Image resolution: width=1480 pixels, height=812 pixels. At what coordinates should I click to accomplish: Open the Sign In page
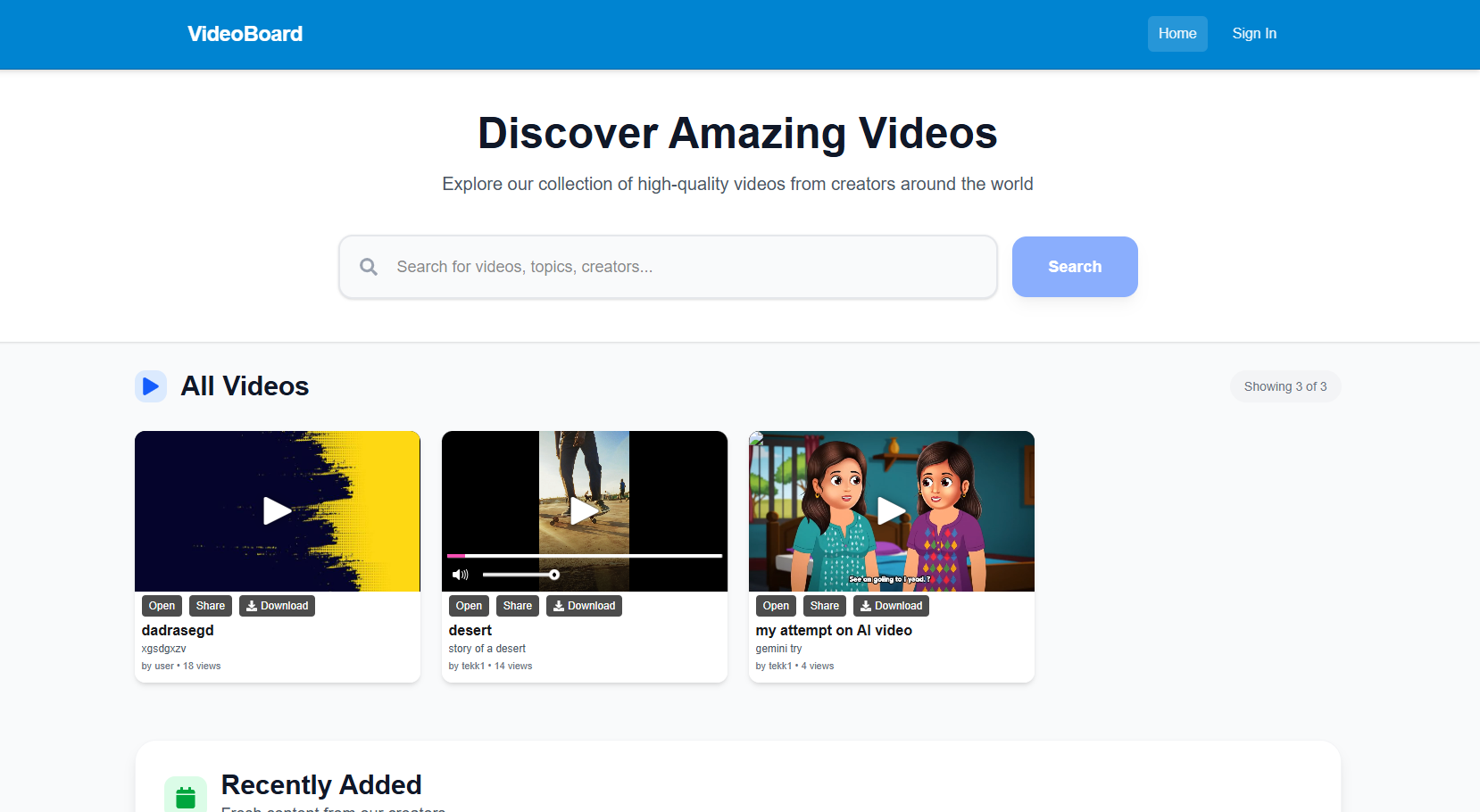pyautogui.click(x=1253, y=34)
